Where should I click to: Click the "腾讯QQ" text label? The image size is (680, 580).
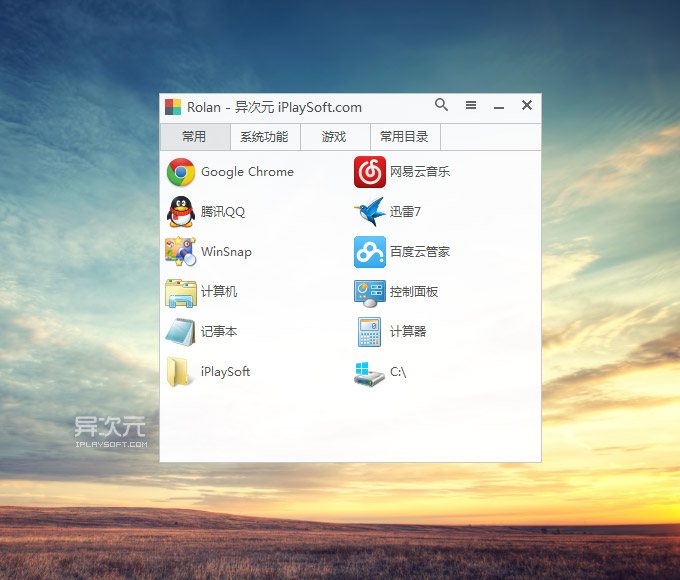pyautogui.click(x=223, y=212)
